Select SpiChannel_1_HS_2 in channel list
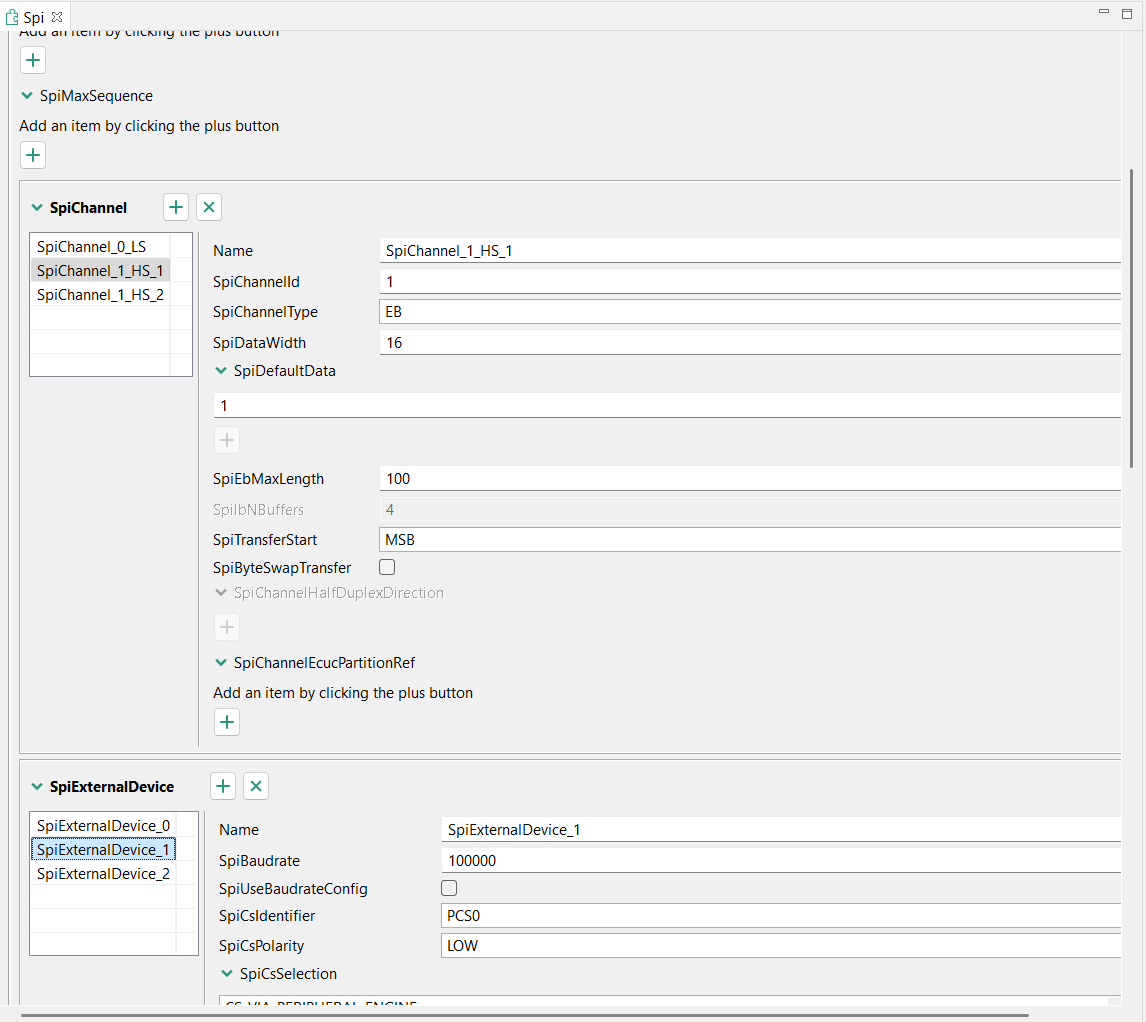This screenshot has width=1146, height=1022. (x=100, y=294)
